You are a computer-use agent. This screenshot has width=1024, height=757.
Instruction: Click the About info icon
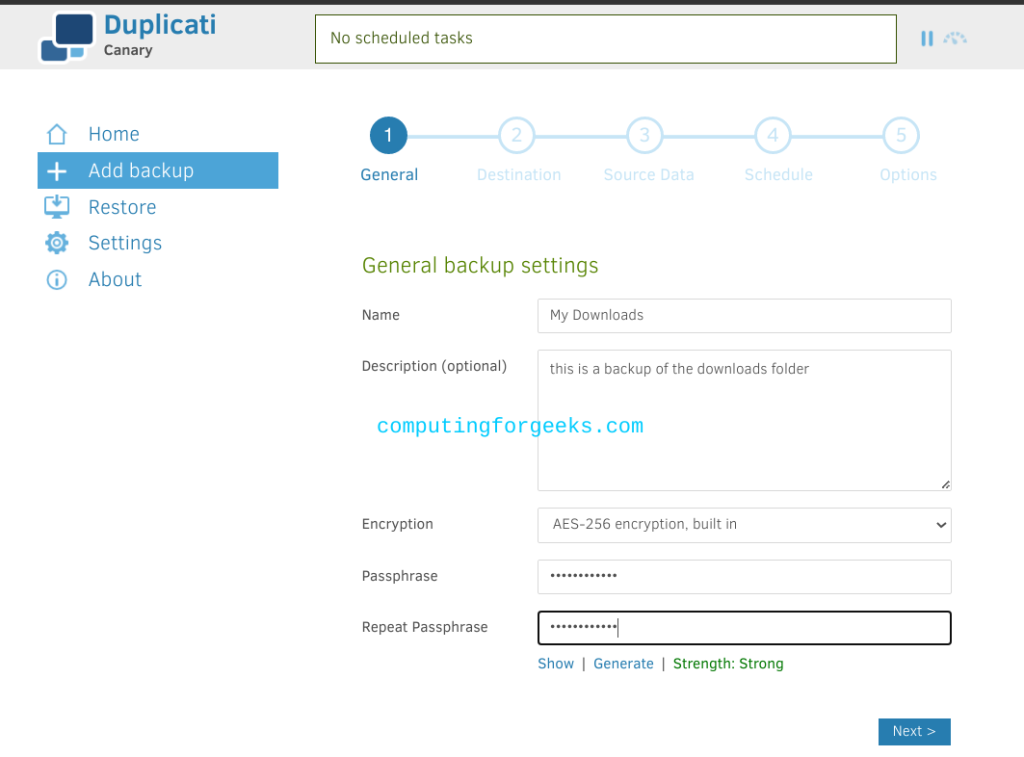57,279
